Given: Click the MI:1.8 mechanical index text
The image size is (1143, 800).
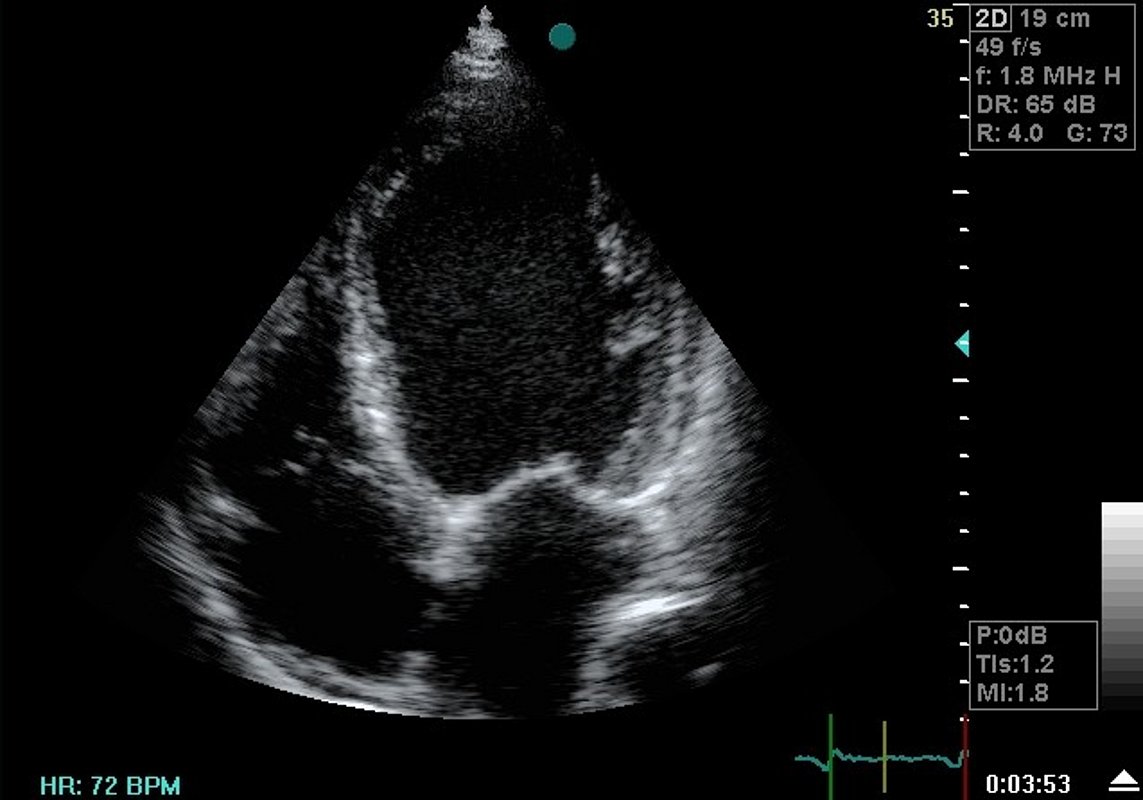Looking at the screenshot, I should click(x=1012, y=692).
